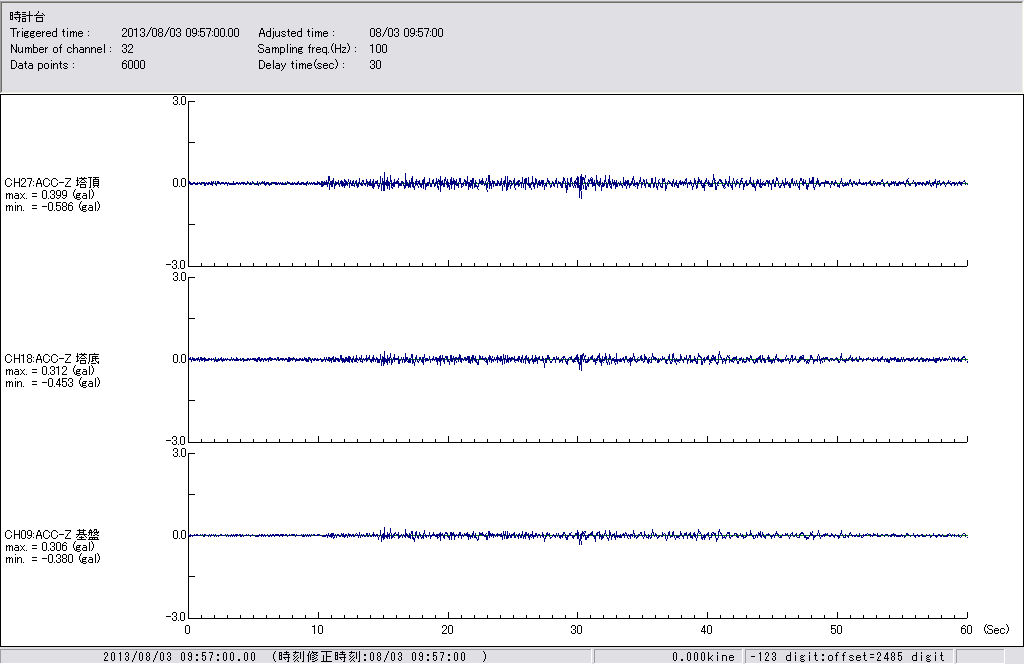Click the CH18 waveform near 15 seconds
The image size is (1024, 664).
coord(383,359)
